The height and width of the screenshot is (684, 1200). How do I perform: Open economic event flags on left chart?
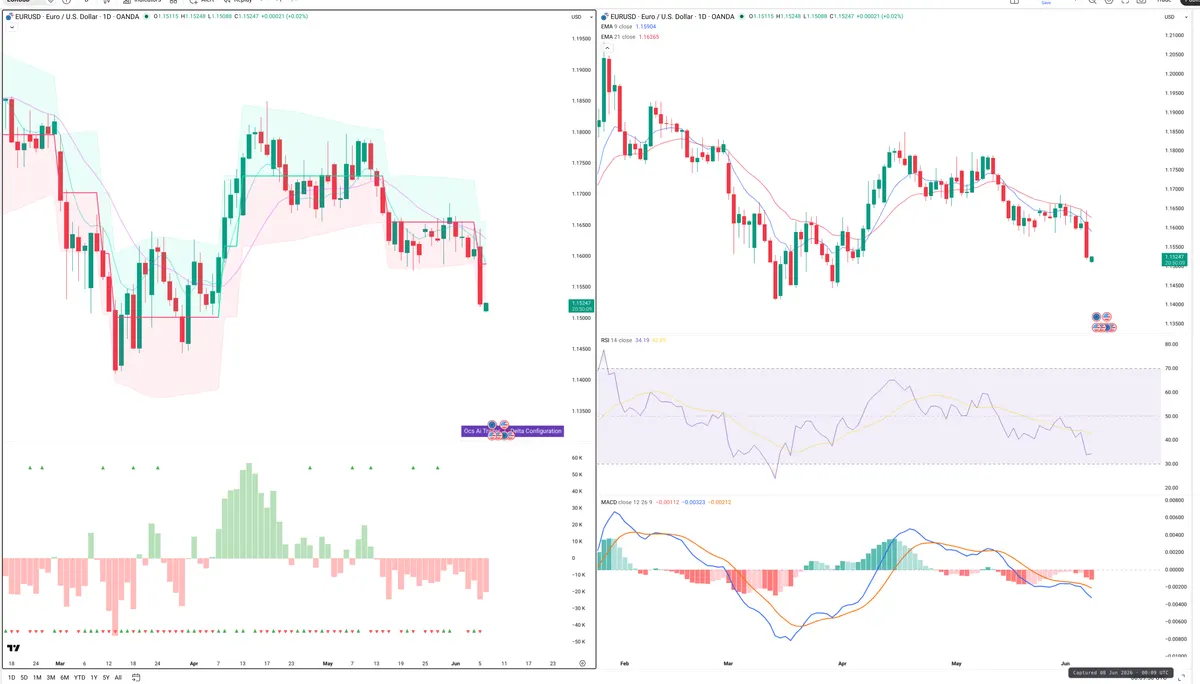point(499,430)
